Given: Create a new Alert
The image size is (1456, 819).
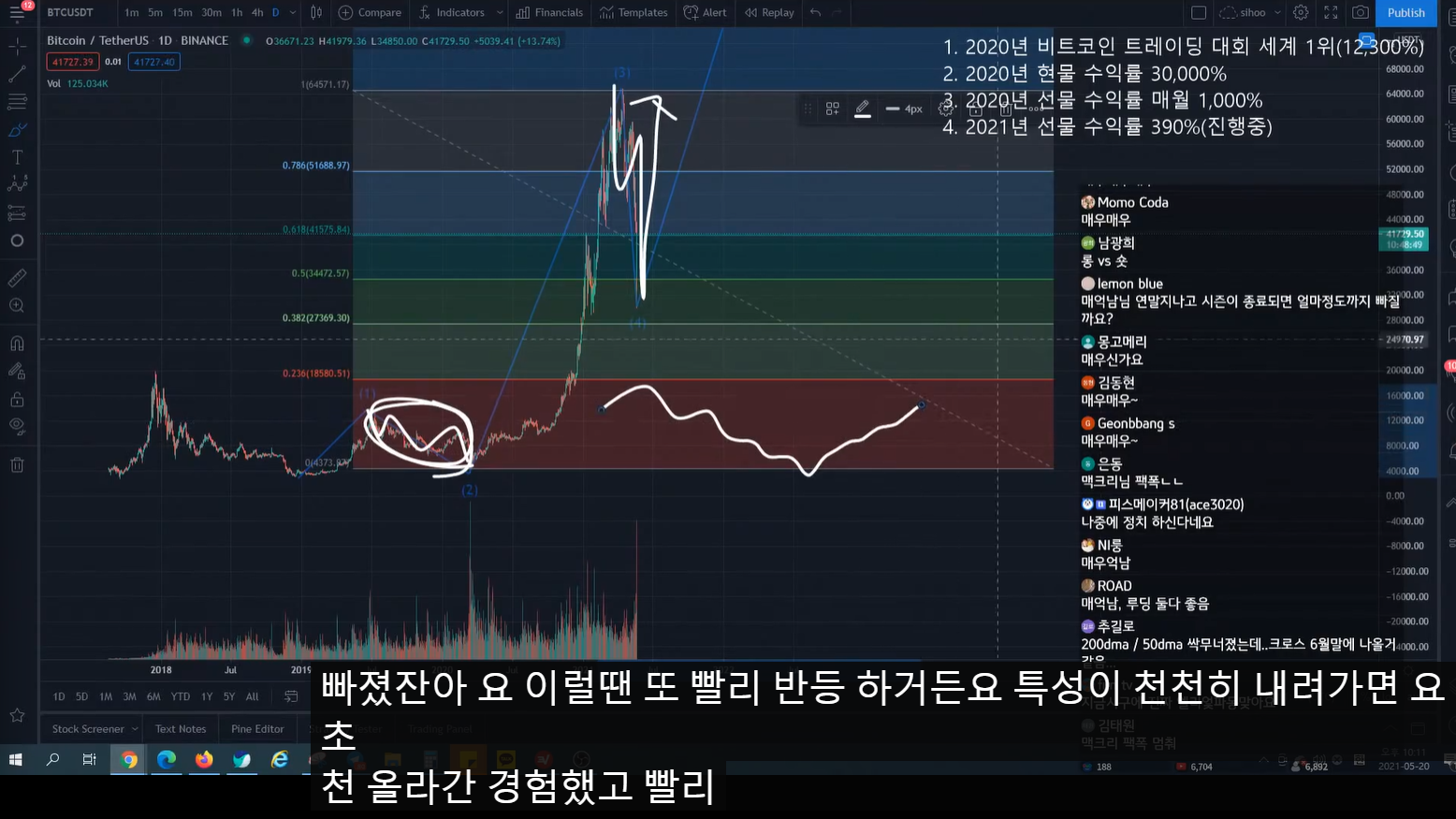Looking at the screenshot, I should [706, 13].
